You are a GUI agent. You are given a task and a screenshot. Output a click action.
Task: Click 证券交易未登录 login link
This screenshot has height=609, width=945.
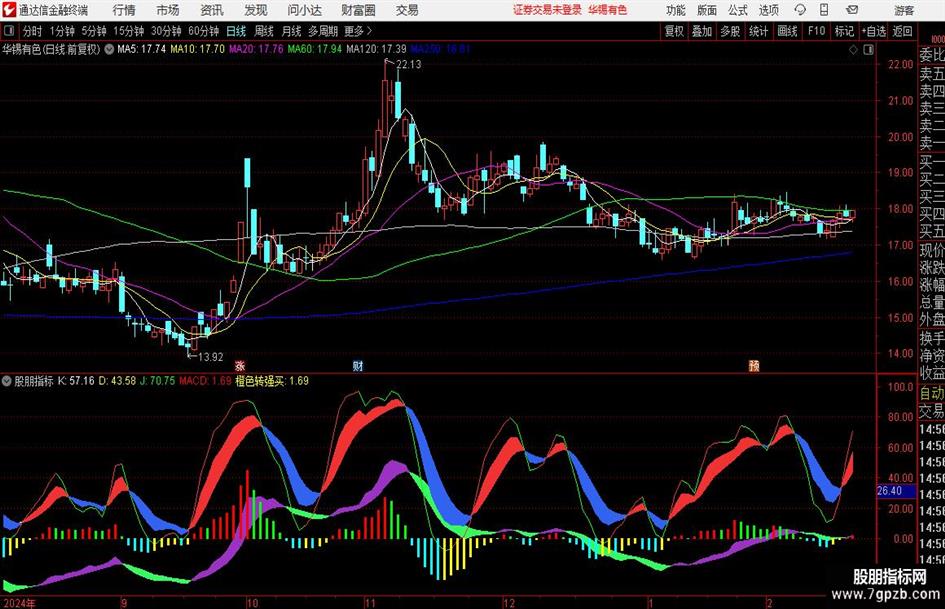click(547, 10)
